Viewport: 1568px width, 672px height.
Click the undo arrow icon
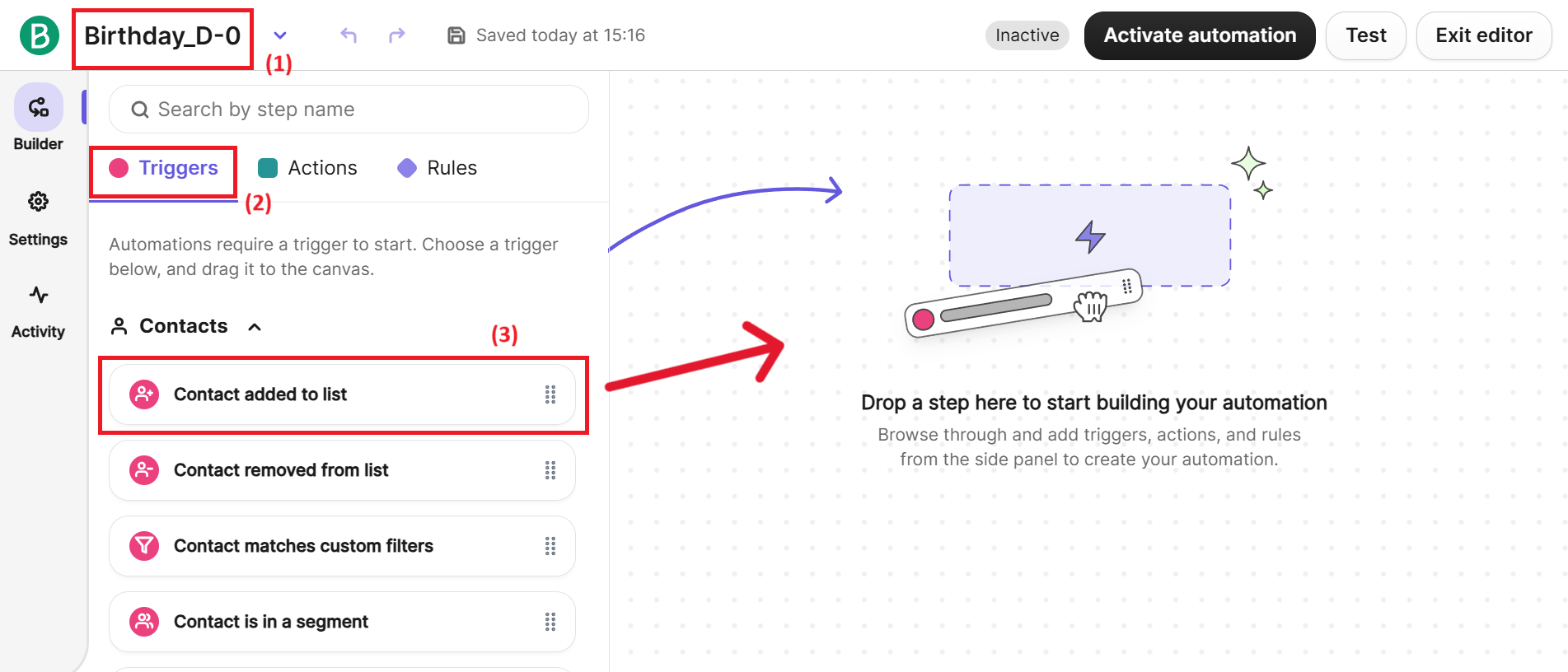click(349, 35)
